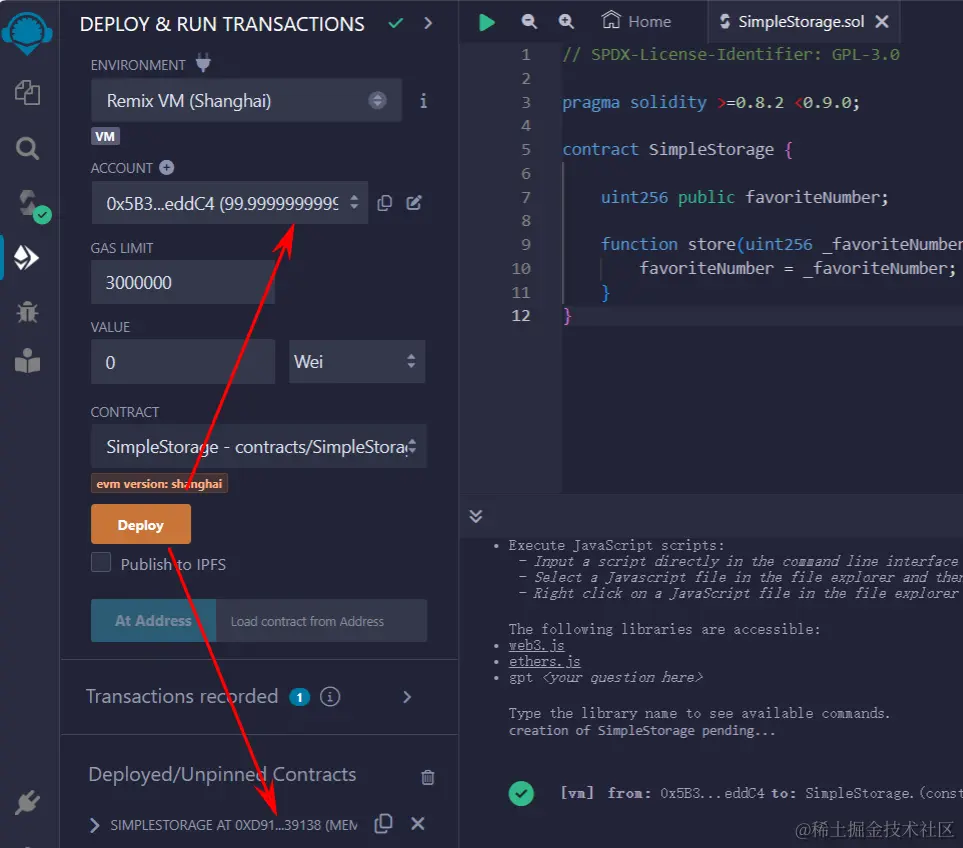Click the info icon beside Transactions recorded

[x=330, y=697]
